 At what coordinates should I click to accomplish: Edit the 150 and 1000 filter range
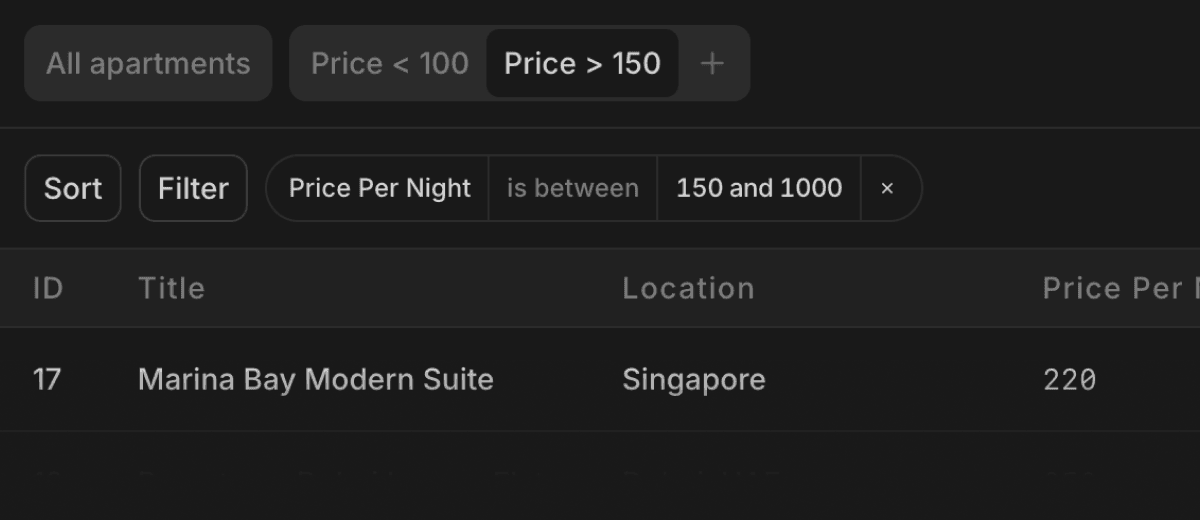coord(759,188)
